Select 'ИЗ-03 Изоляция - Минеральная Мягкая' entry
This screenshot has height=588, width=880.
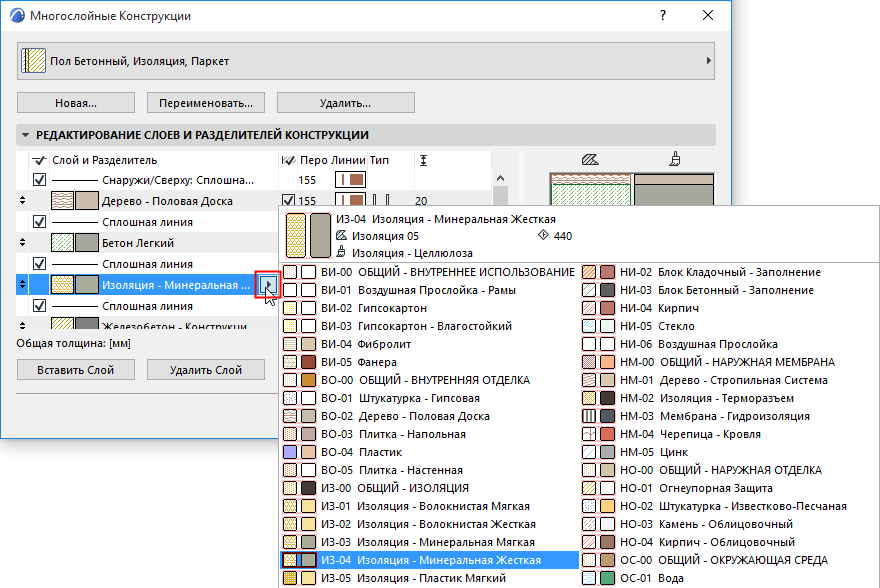[x=429, y=542]
